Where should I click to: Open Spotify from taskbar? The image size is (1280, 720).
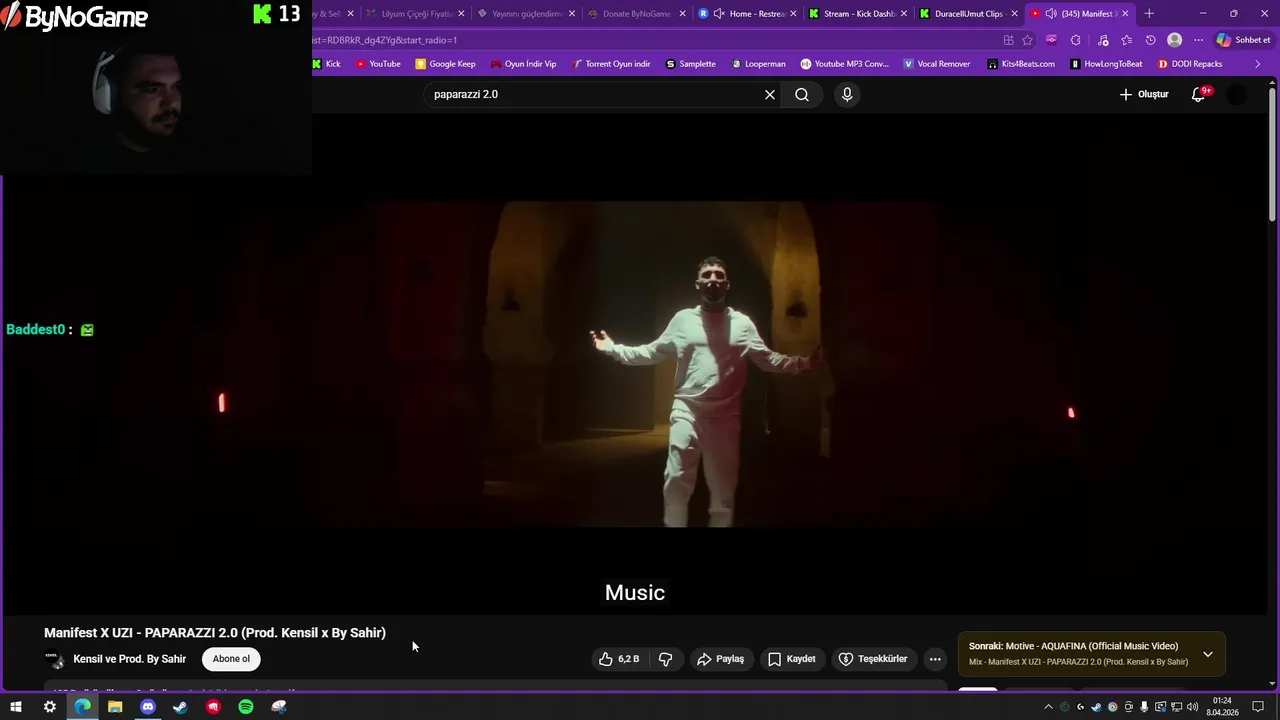246,707
